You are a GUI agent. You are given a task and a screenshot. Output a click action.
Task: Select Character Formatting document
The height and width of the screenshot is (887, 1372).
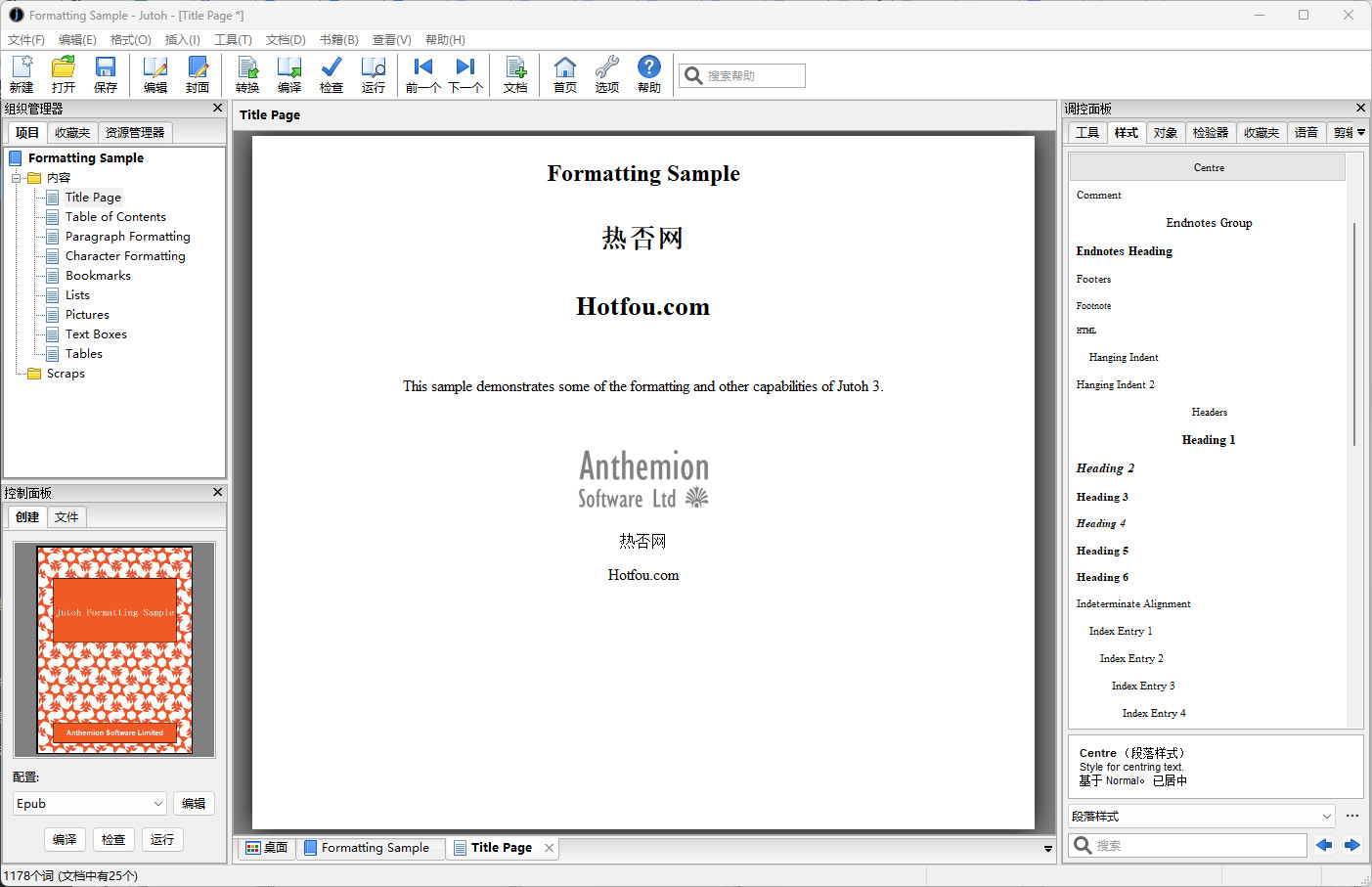125,256
